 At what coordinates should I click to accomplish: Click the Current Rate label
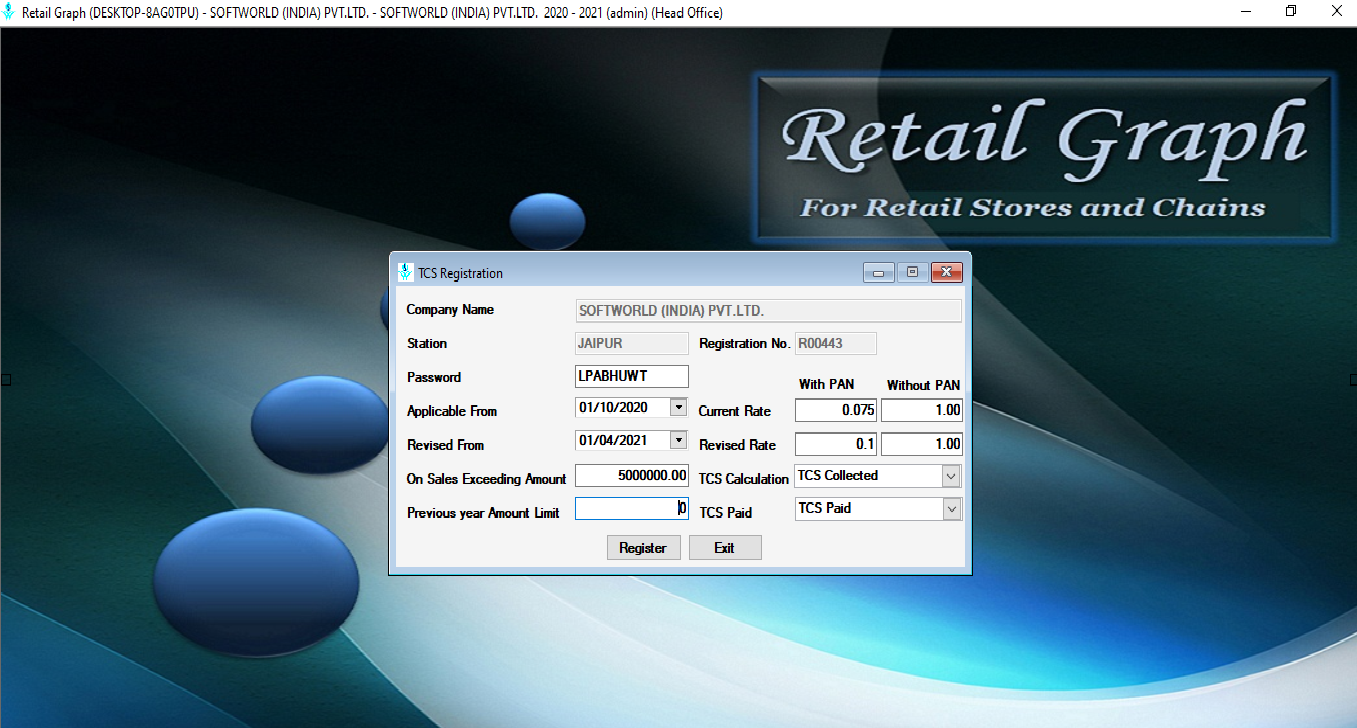735,411
